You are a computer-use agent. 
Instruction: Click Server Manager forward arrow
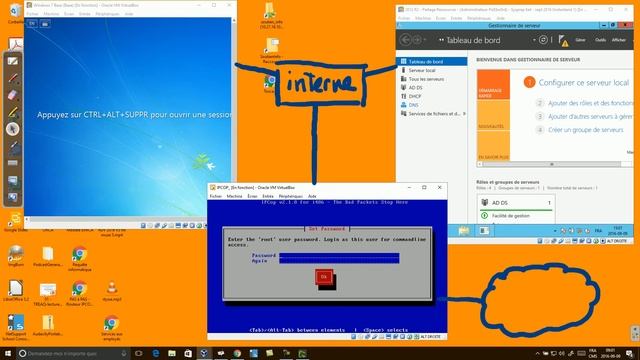click(417, 40)
